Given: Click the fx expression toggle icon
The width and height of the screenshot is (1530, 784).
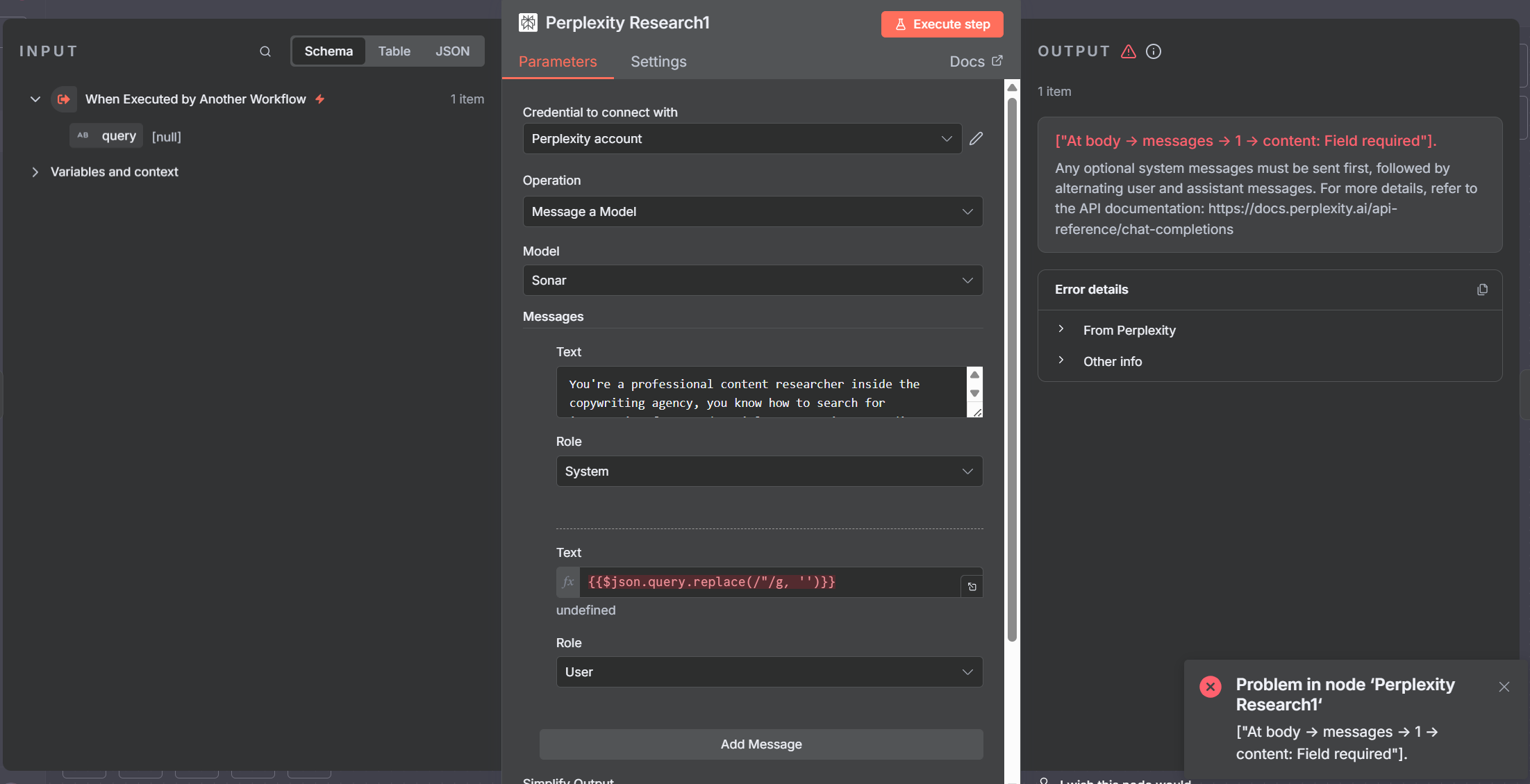Looking at the screenshot, I should click(x=568, y=583).
